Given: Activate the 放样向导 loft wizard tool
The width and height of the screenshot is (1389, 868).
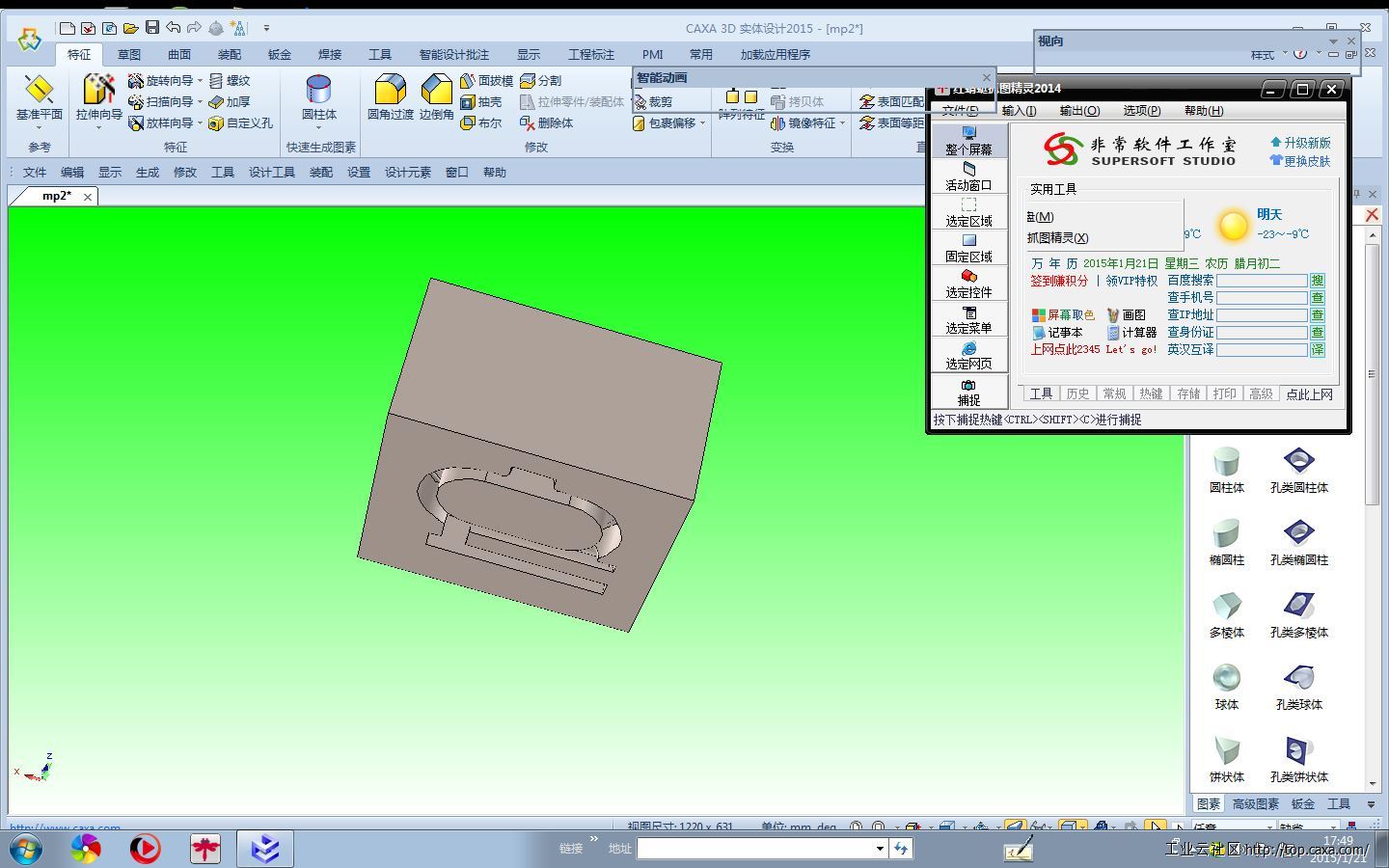Looking at the screenshot, I should click(160, 123).
